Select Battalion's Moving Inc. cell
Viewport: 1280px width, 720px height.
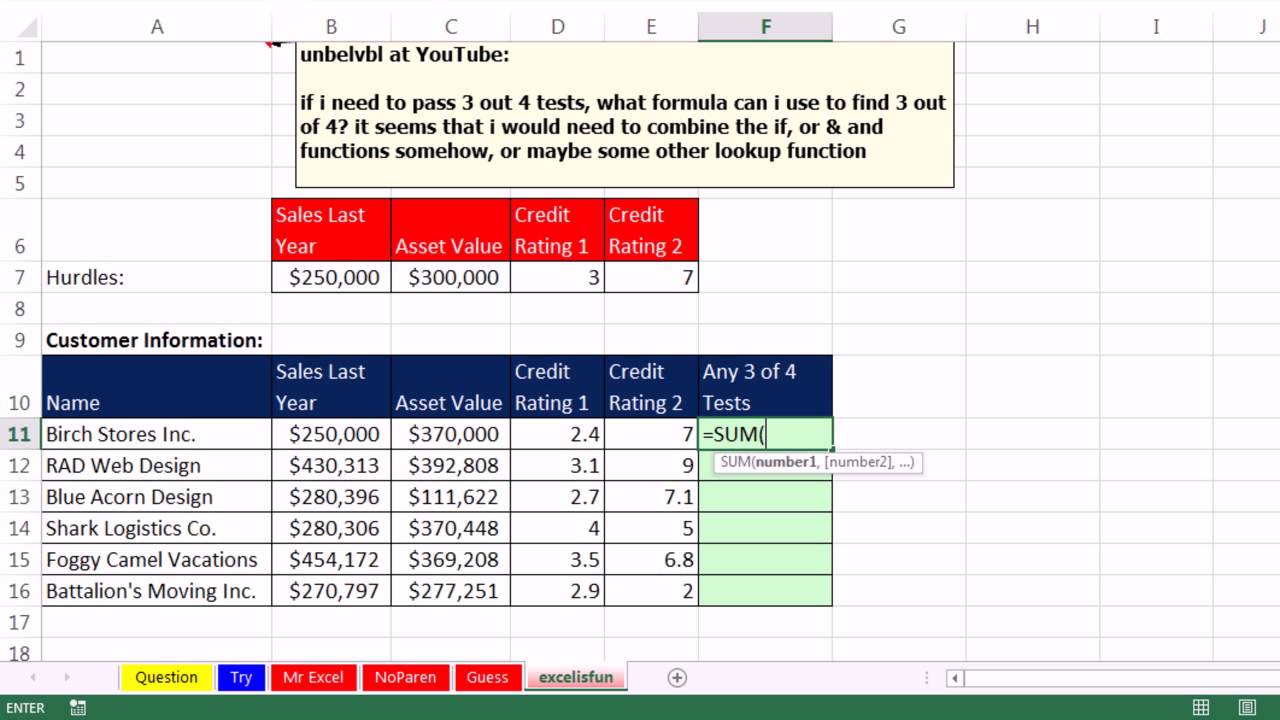(x=157, y=591)
